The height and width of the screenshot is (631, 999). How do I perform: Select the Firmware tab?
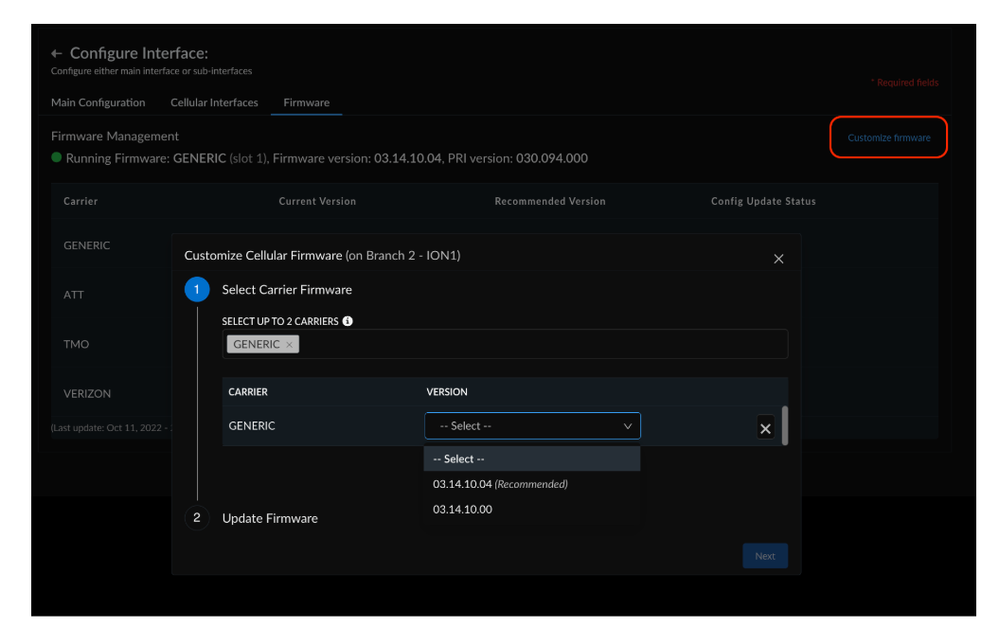(306, 103)
